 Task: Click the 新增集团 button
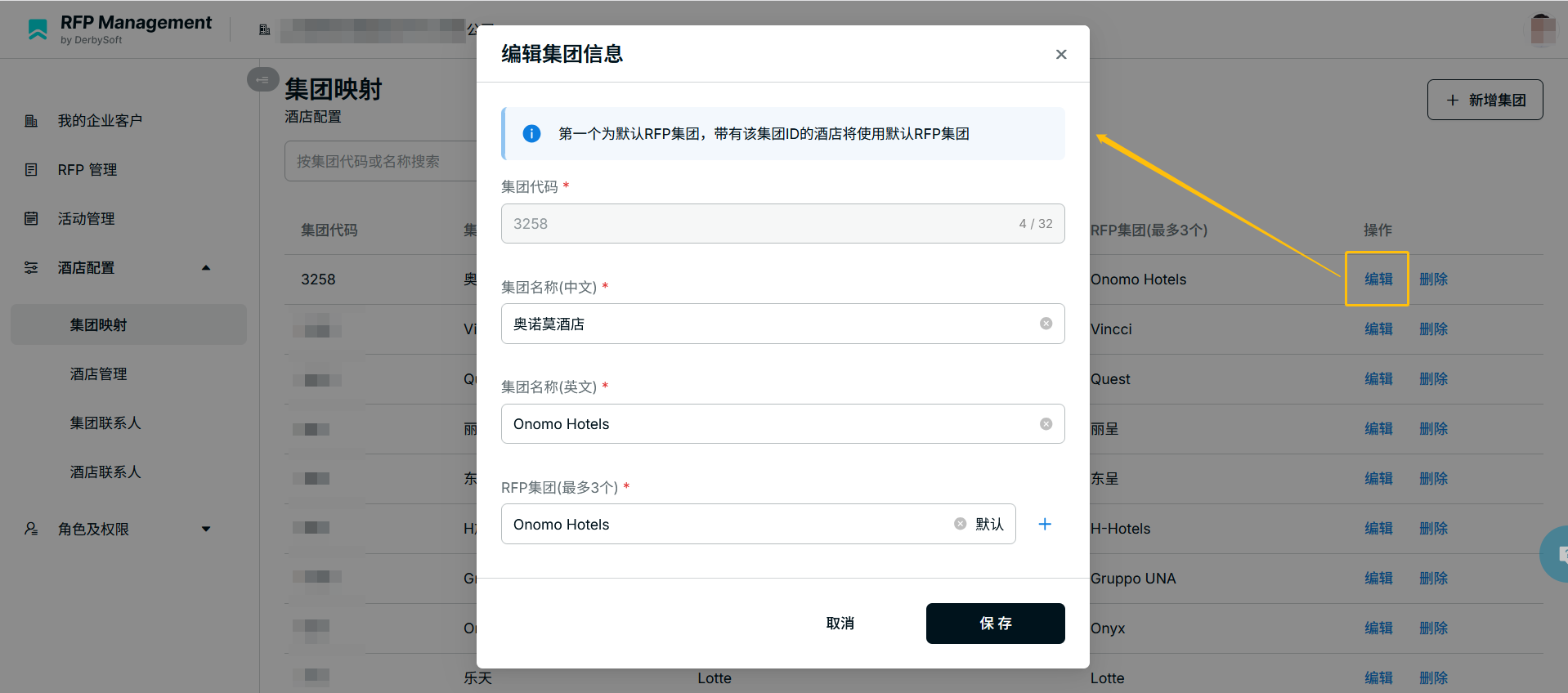coord(1485,100)
